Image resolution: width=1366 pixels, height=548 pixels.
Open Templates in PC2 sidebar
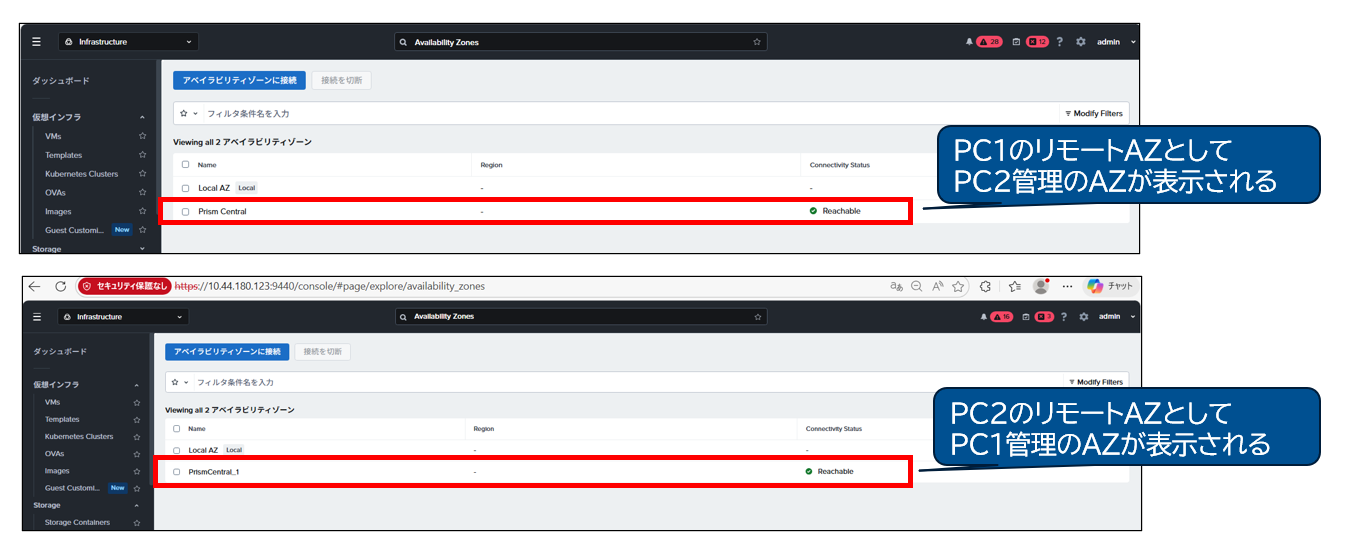coord(62,419)
